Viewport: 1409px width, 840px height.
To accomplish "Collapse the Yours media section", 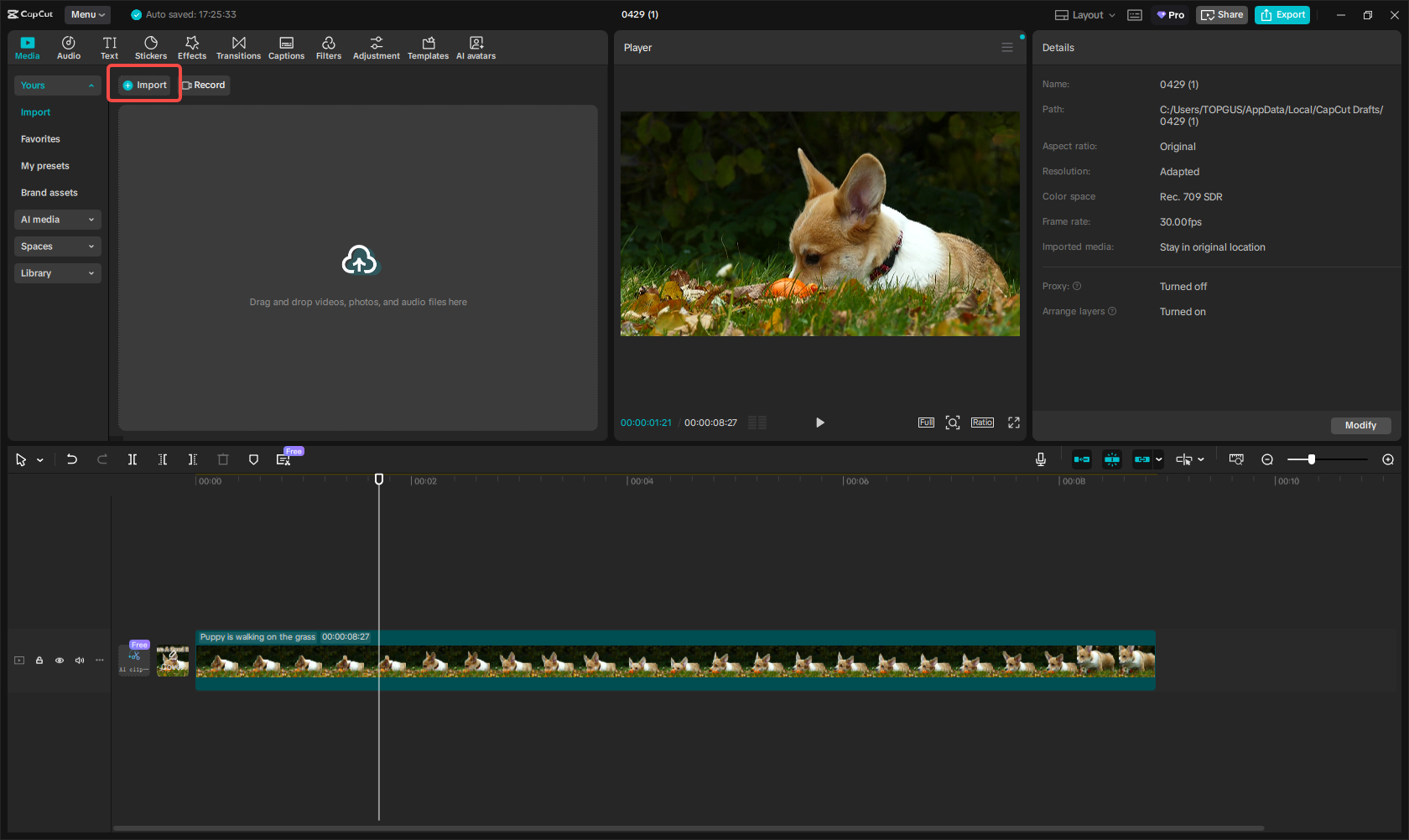I will [91, 85].
